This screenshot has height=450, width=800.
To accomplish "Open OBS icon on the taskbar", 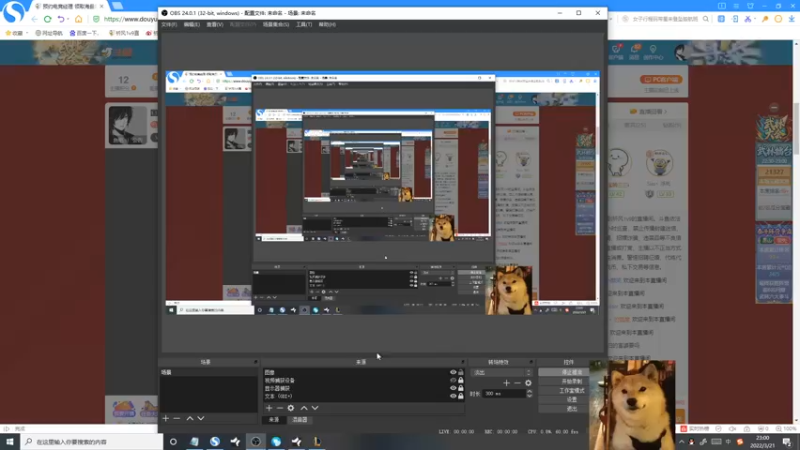I will click(x=256, y=441).
